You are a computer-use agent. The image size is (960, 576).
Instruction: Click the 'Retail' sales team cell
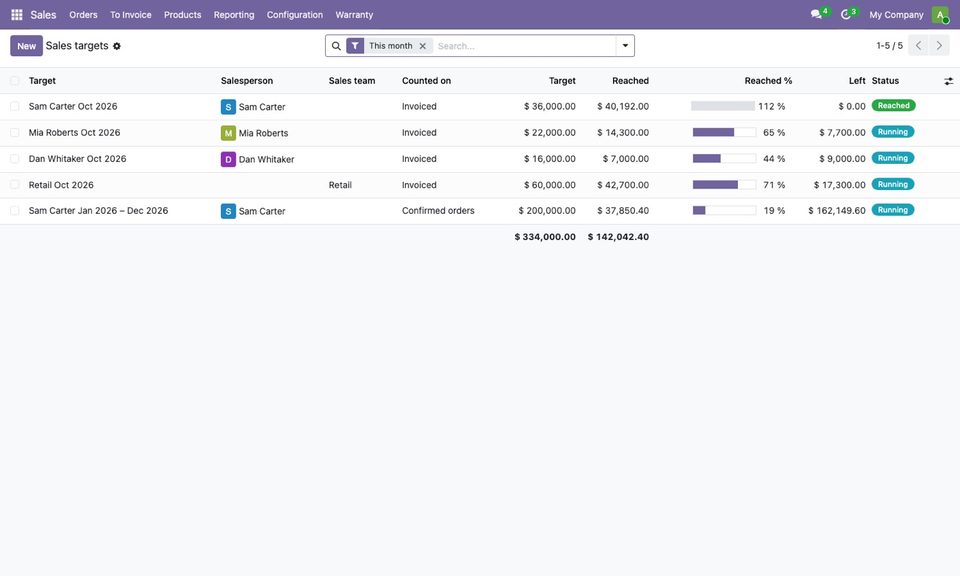click(340, 185)
